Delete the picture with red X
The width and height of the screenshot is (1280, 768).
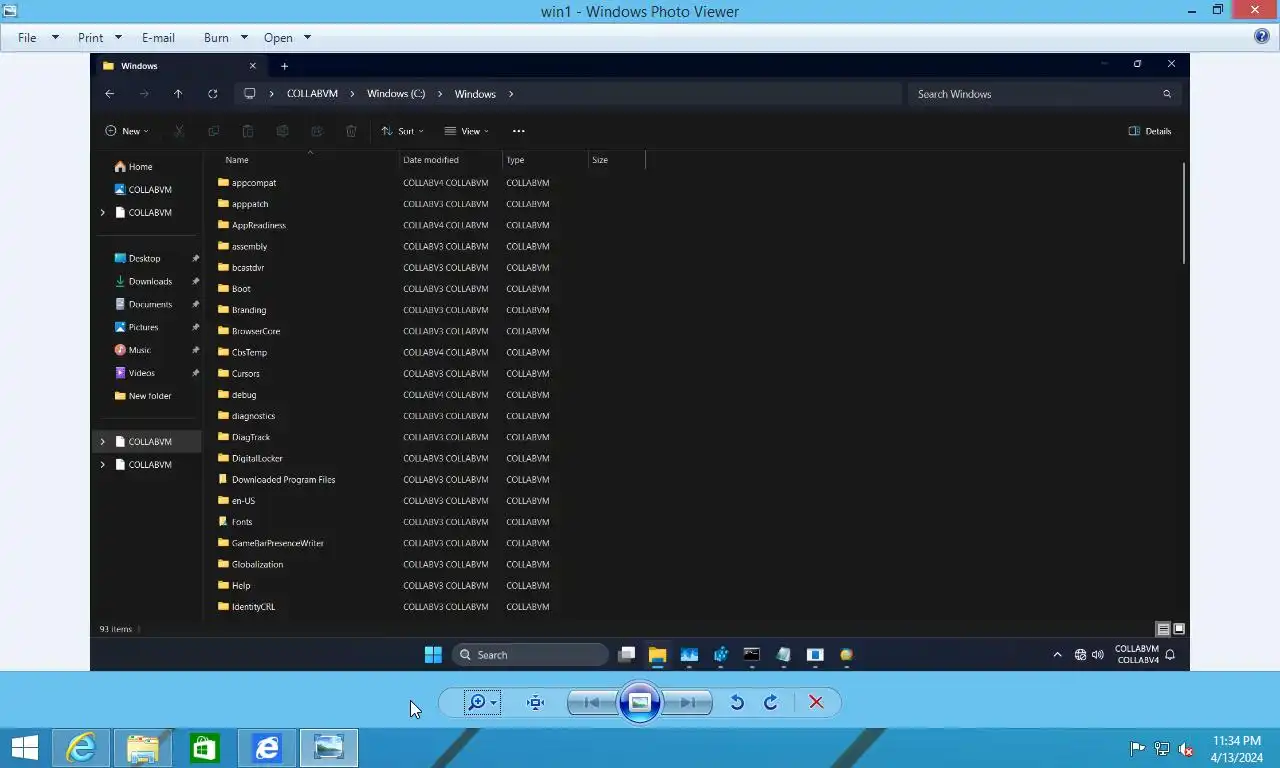[x=816, y=702]
